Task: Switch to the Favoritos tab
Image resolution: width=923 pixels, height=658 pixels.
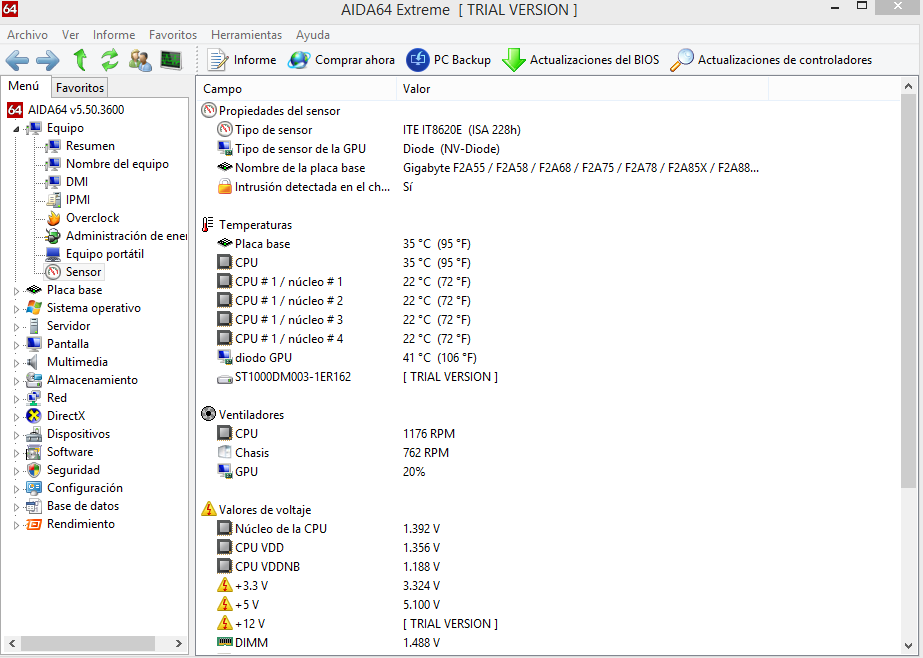Action: [80, 88]
